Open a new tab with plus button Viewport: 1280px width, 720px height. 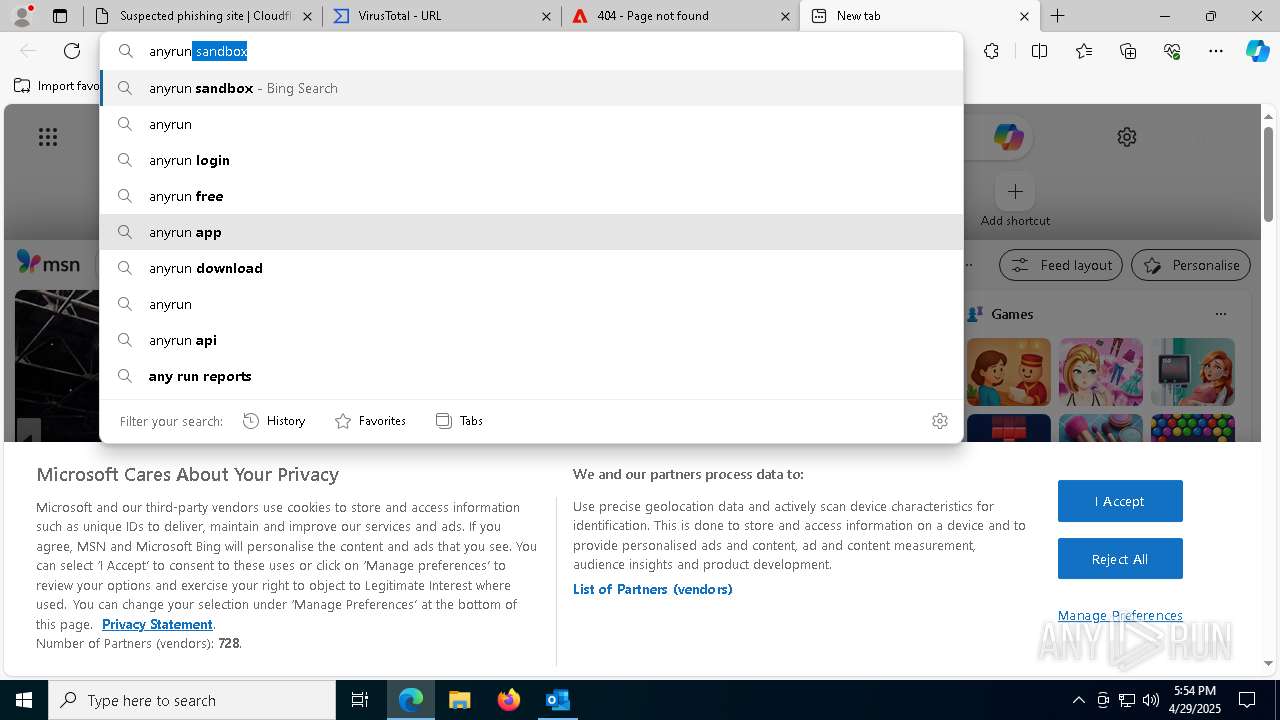(x=1057, y=16)
